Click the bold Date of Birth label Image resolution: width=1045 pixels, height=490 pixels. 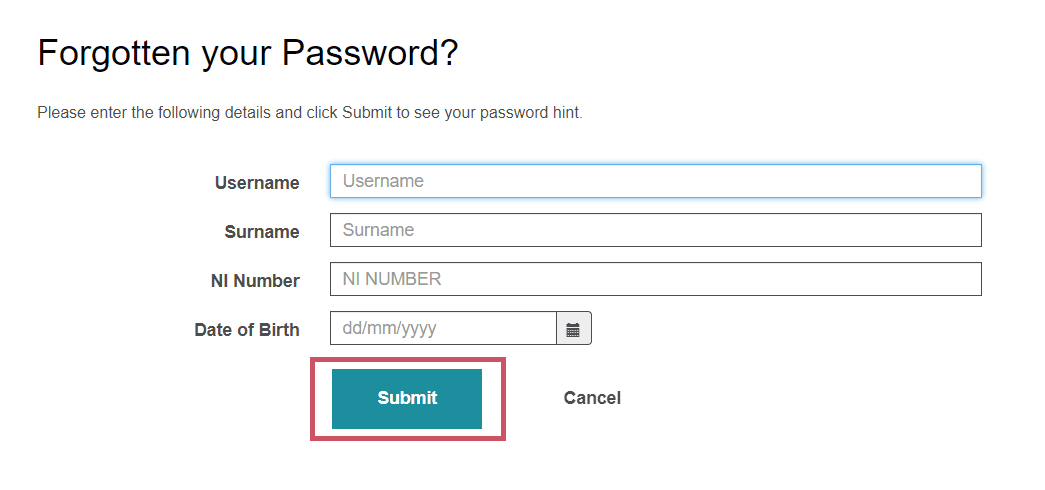(x=247, y=330)
